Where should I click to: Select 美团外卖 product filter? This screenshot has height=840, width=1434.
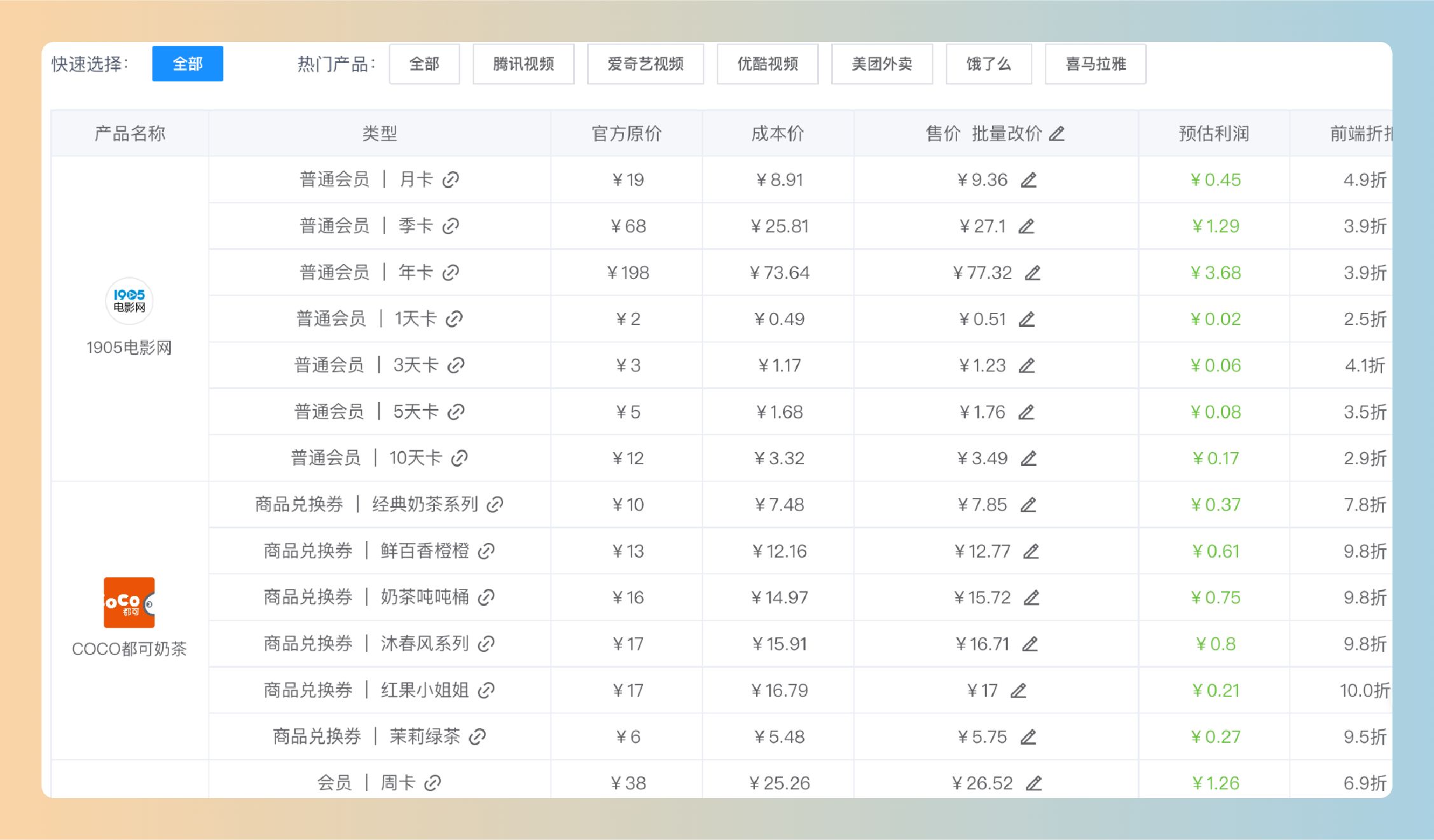click(x=881, y=64)
